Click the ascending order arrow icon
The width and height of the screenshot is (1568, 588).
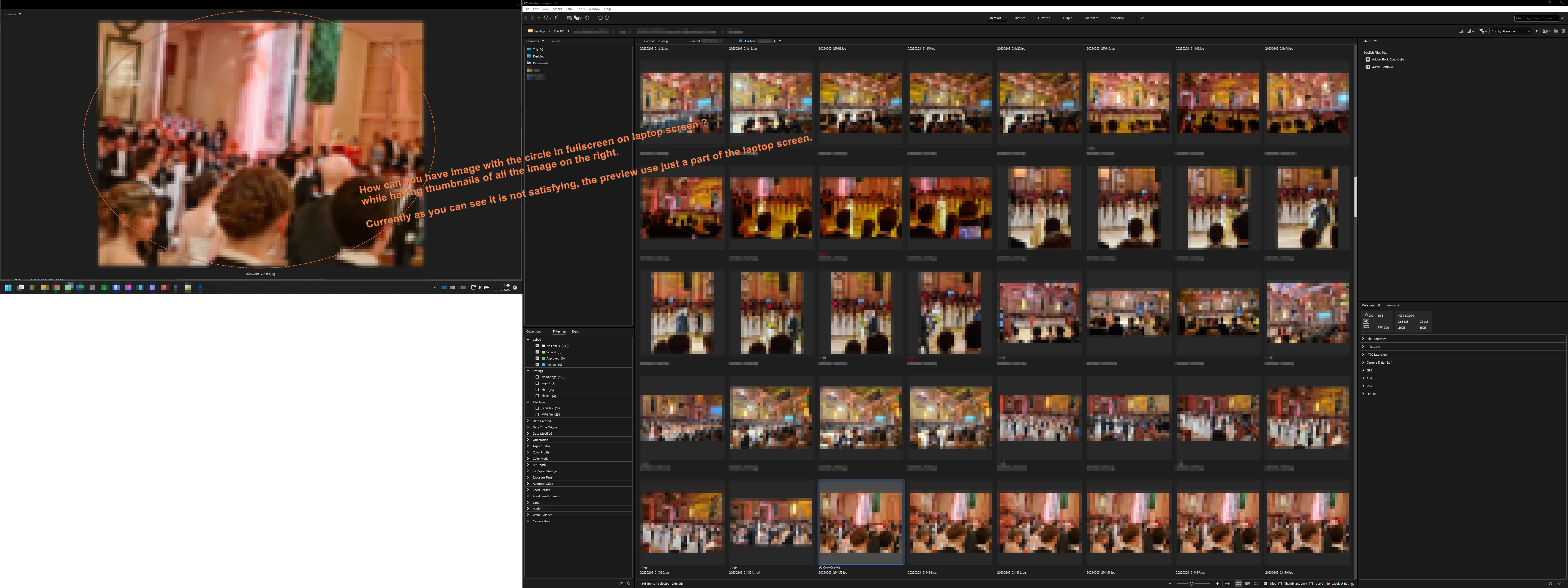[x=1536, y=31]
